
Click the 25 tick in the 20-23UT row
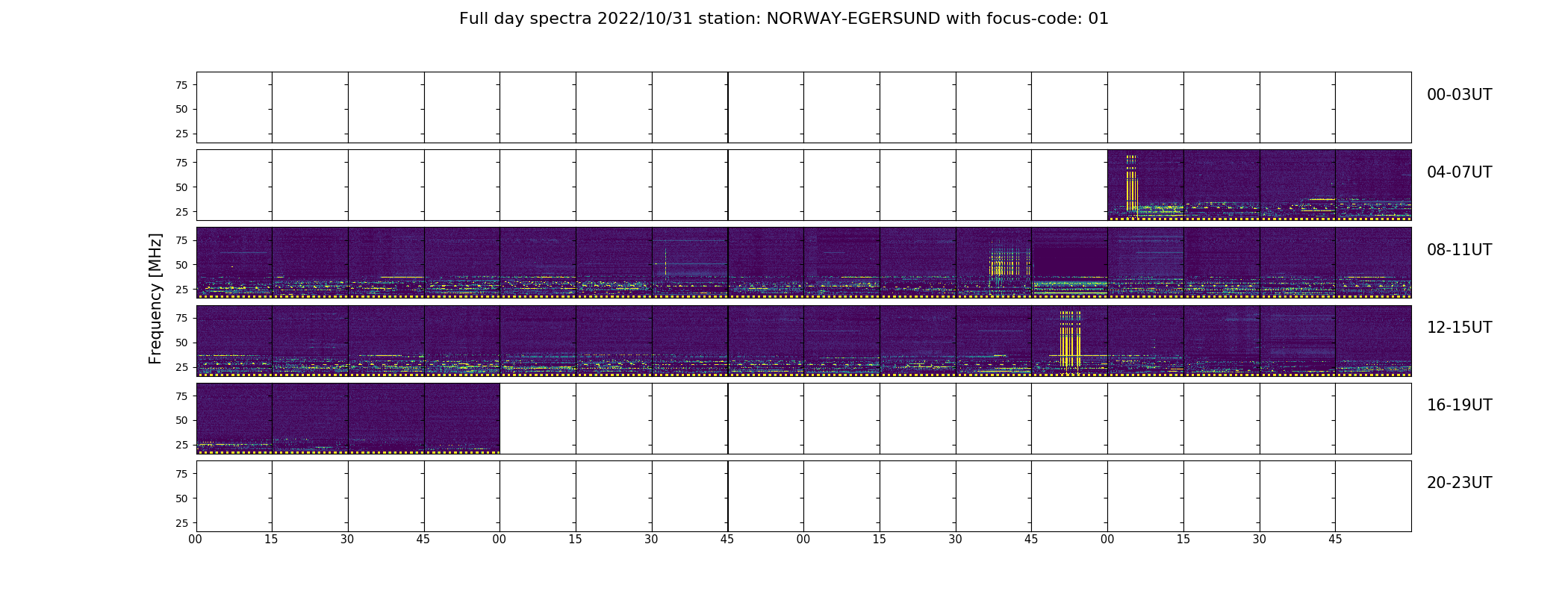point(181,523)
